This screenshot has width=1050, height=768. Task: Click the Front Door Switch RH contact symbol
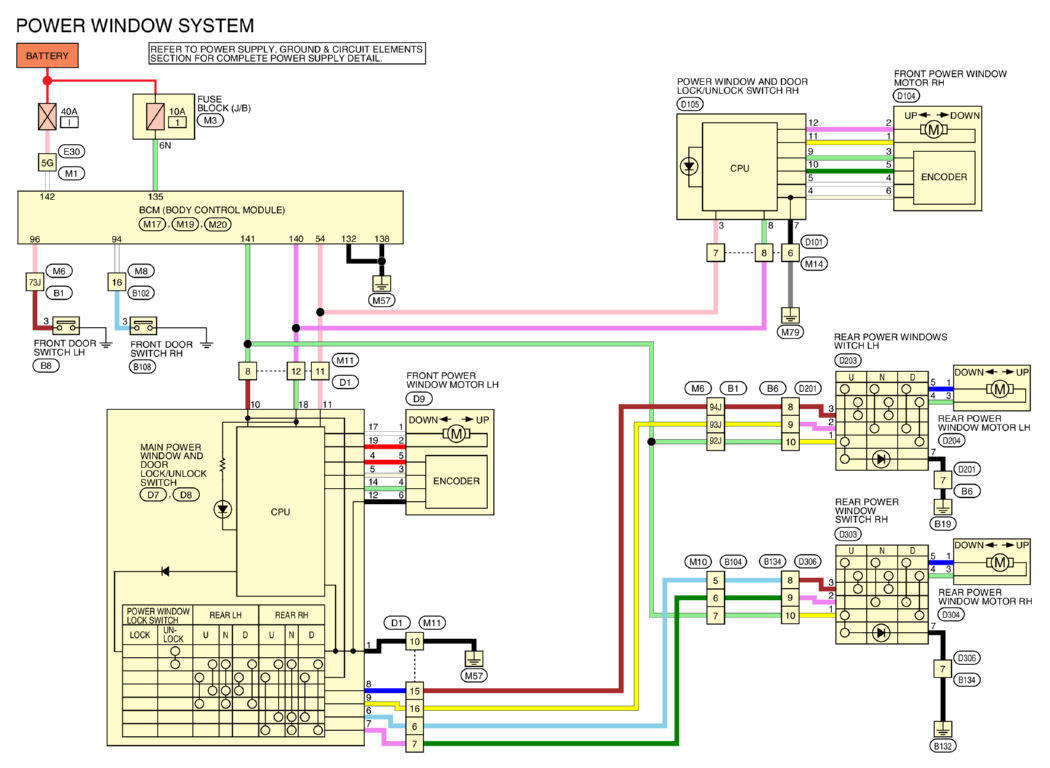coord(143,326)
